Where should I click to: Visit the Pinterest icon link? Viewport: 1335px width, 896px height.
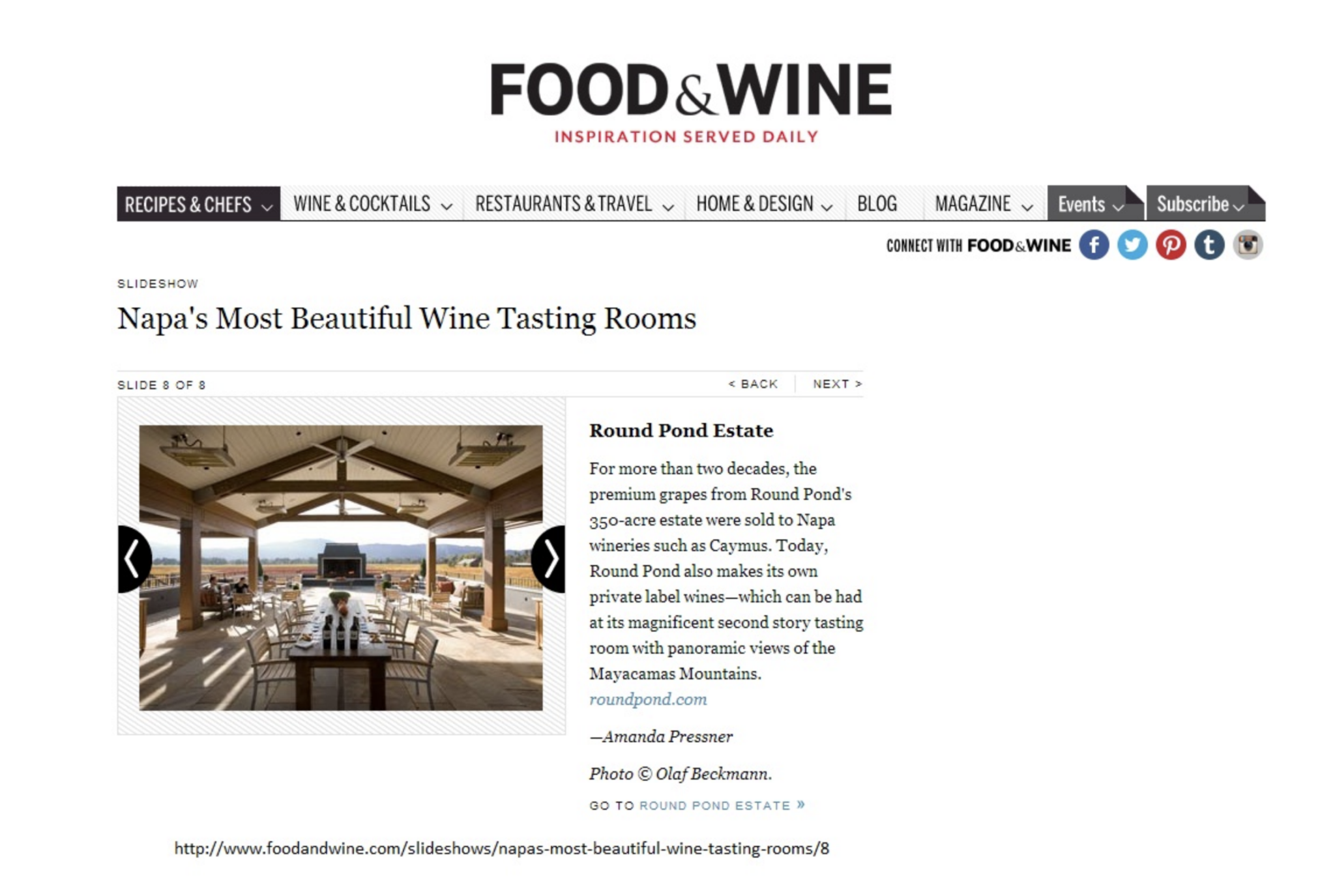click(1171, 246)
